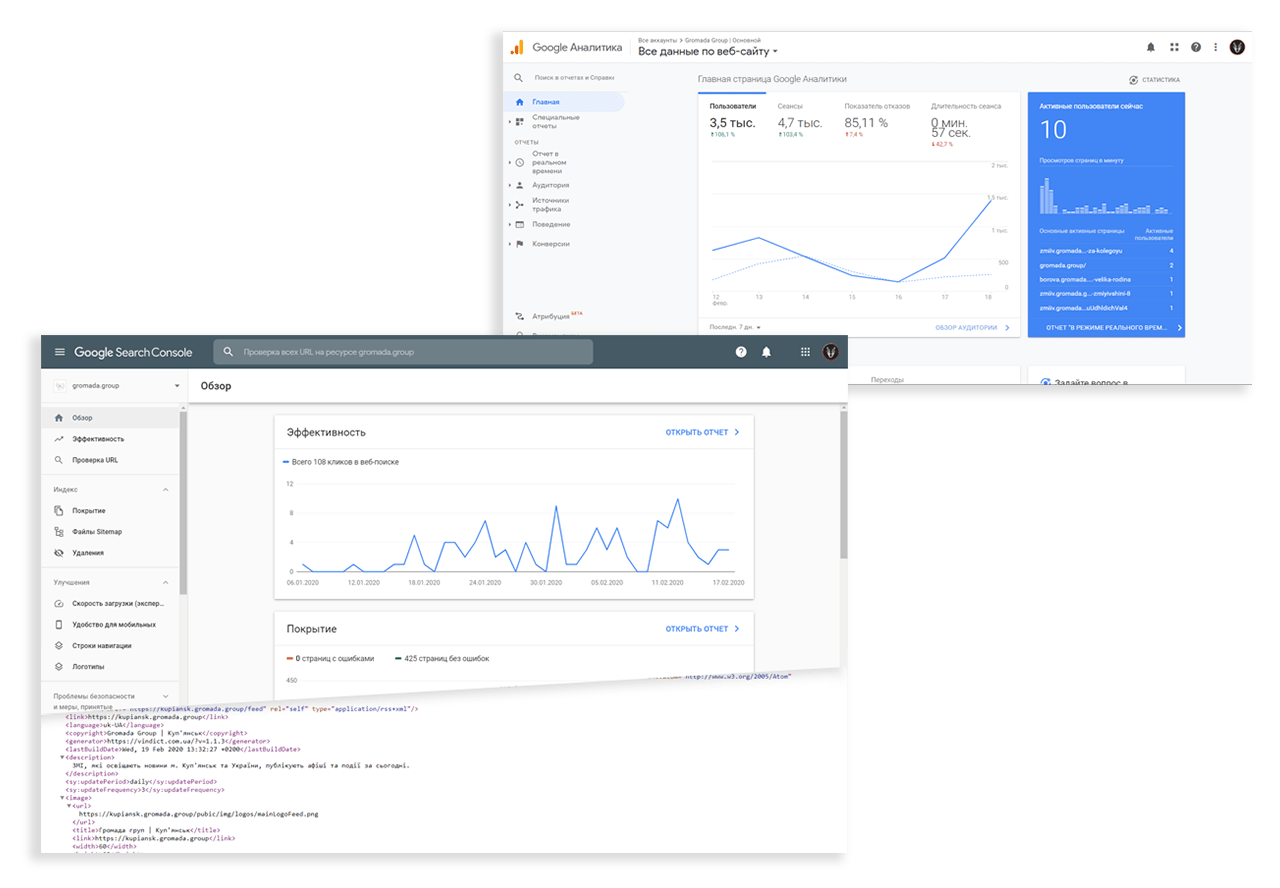Select the Показатель отказов metric tab

coord(877,120)
